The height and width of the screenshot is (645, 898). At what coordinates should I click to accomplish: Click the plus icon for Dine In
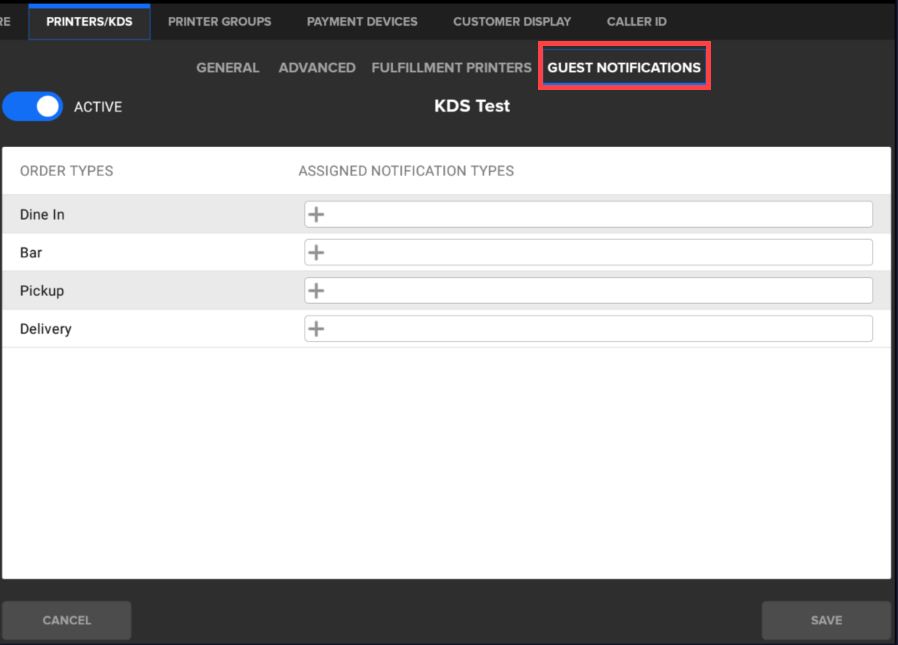click(x=316, y=214)
